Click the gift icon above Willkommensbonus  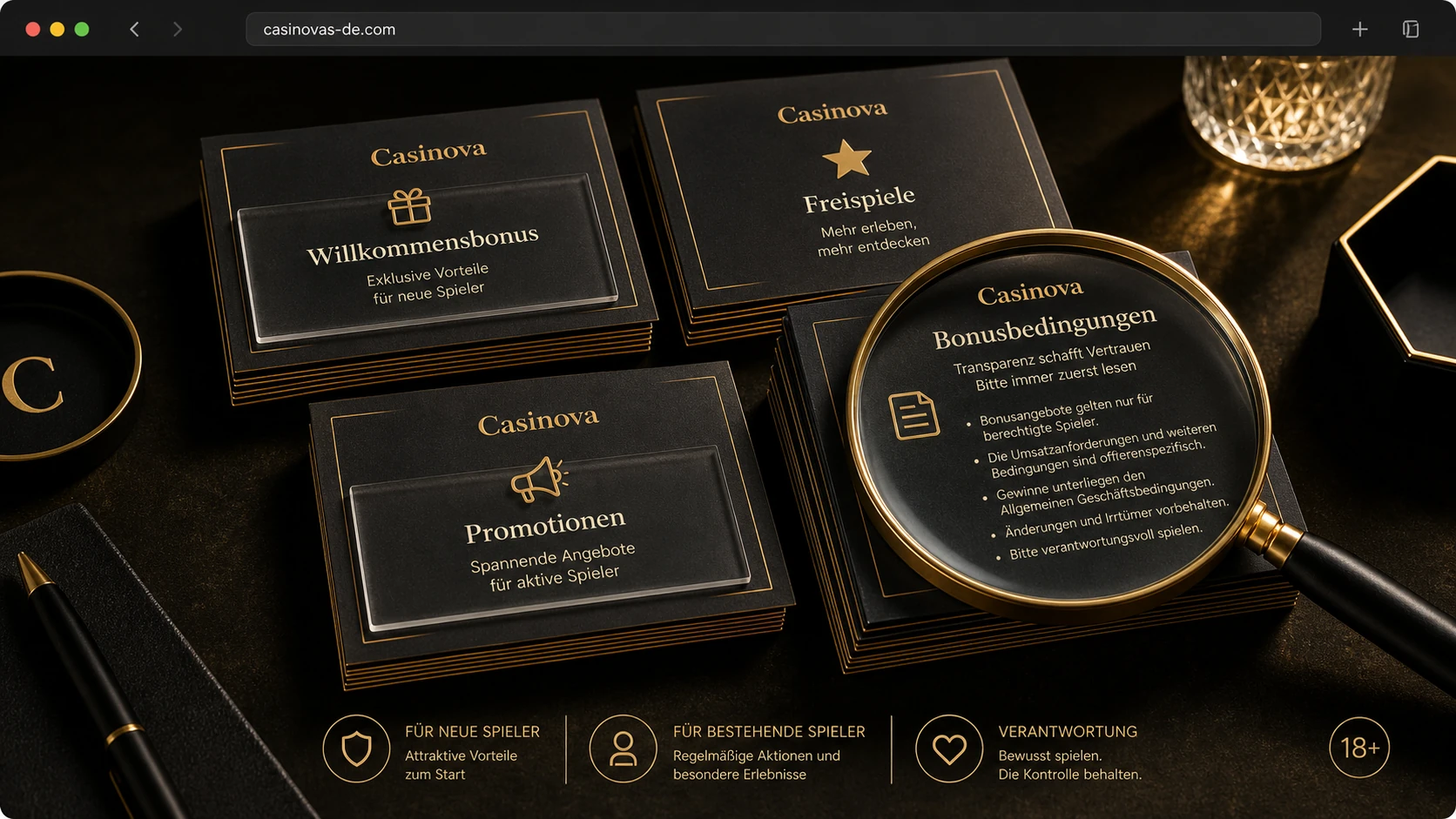point(409,206)
